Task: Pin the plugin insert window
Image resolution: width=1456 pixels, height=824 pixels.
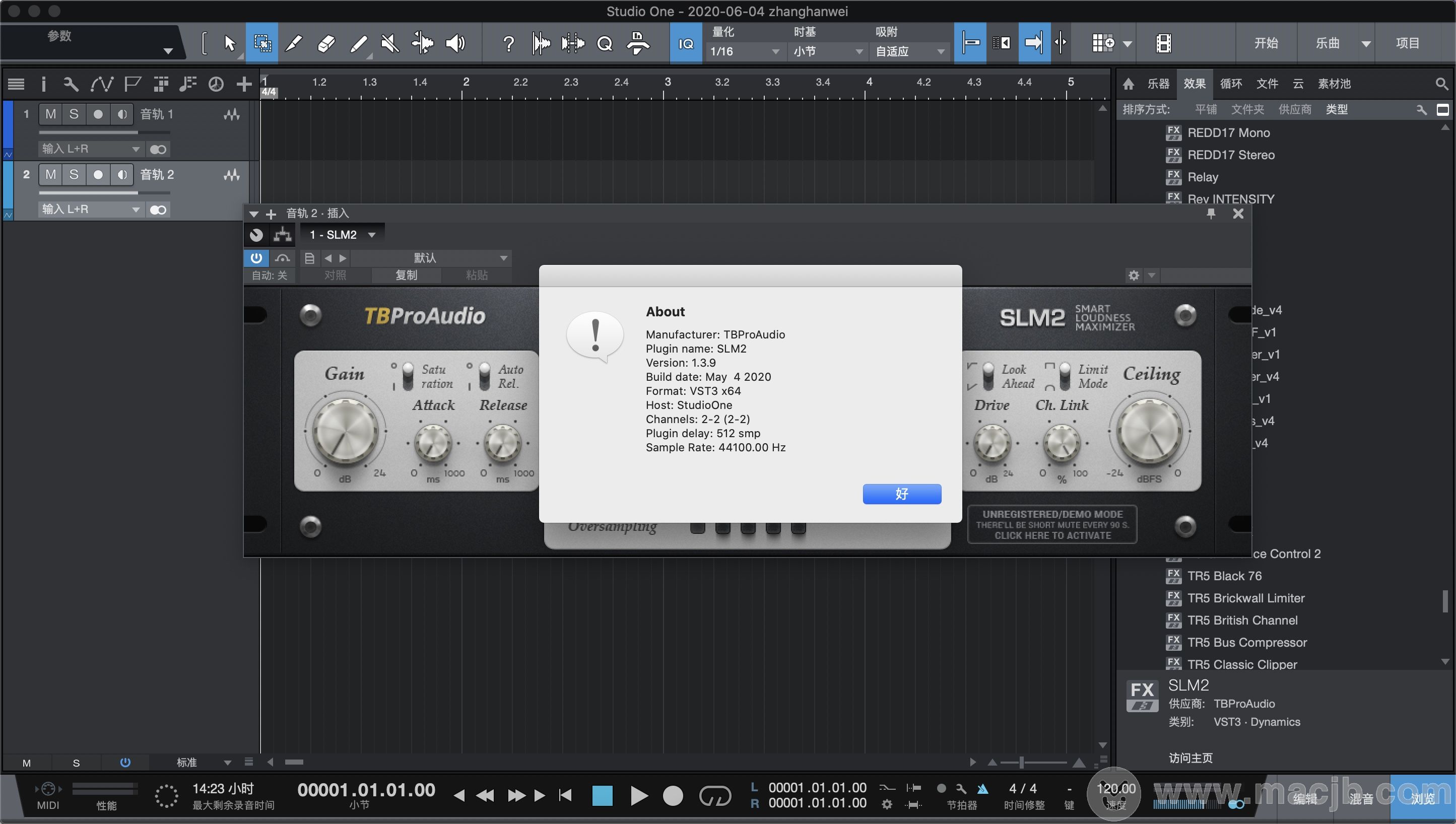Action: [1211, 214]
